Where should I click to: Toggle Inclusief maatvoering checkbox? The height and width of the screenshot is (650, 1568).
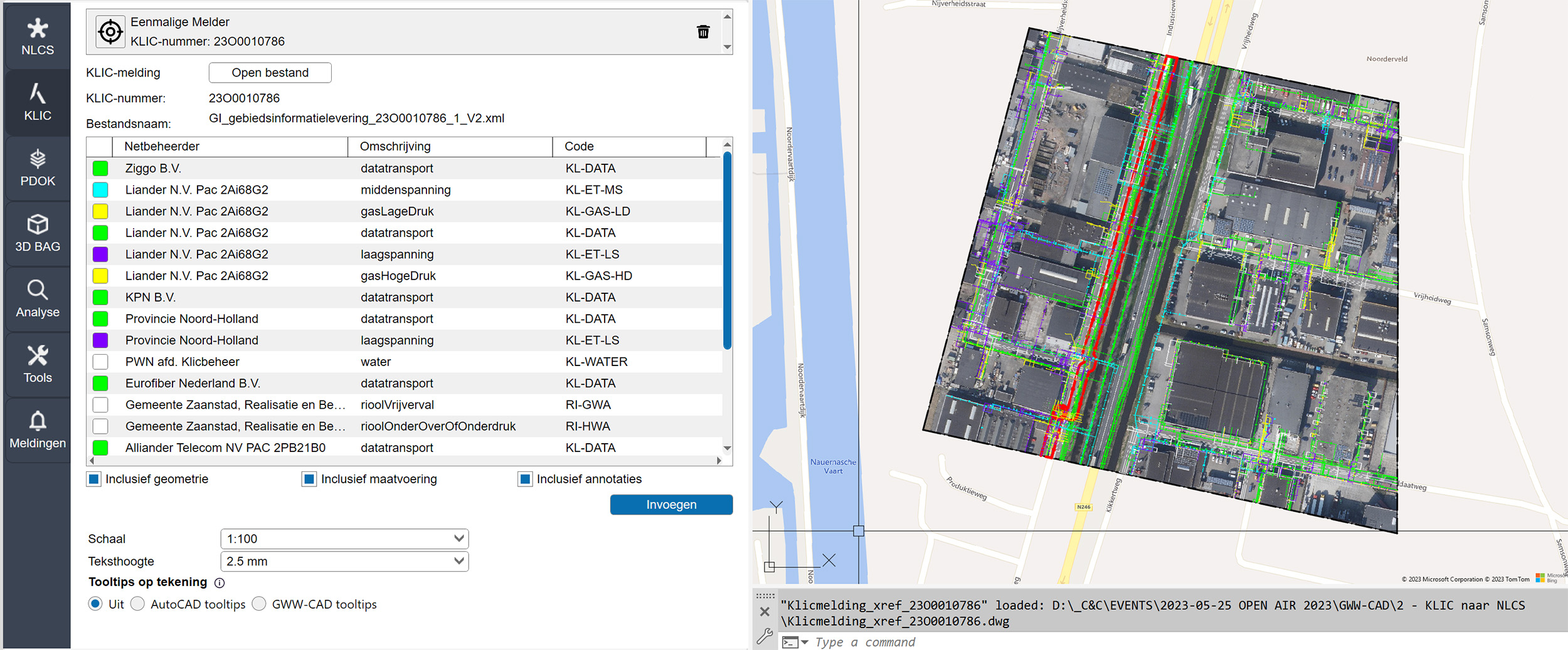click(309, 480)
